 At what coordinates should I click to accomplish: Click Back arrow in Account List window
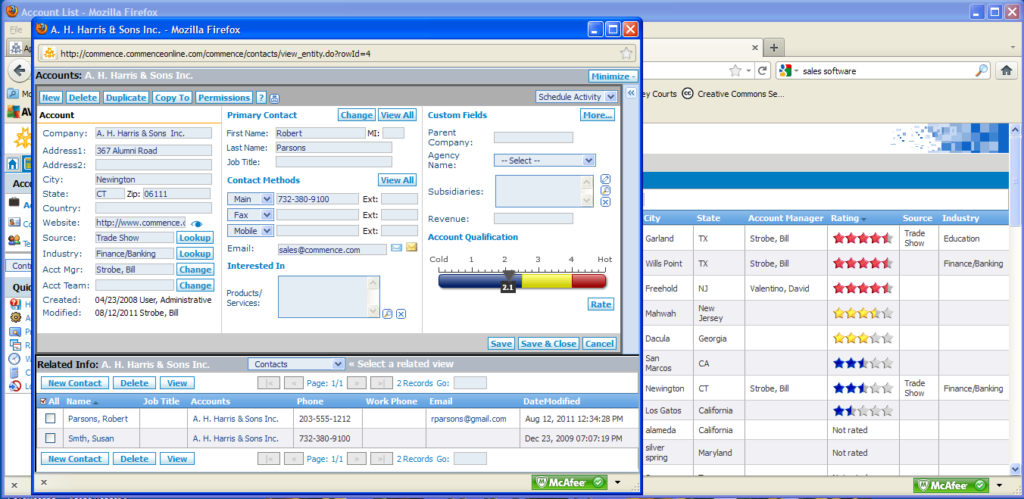pos(19,71)
